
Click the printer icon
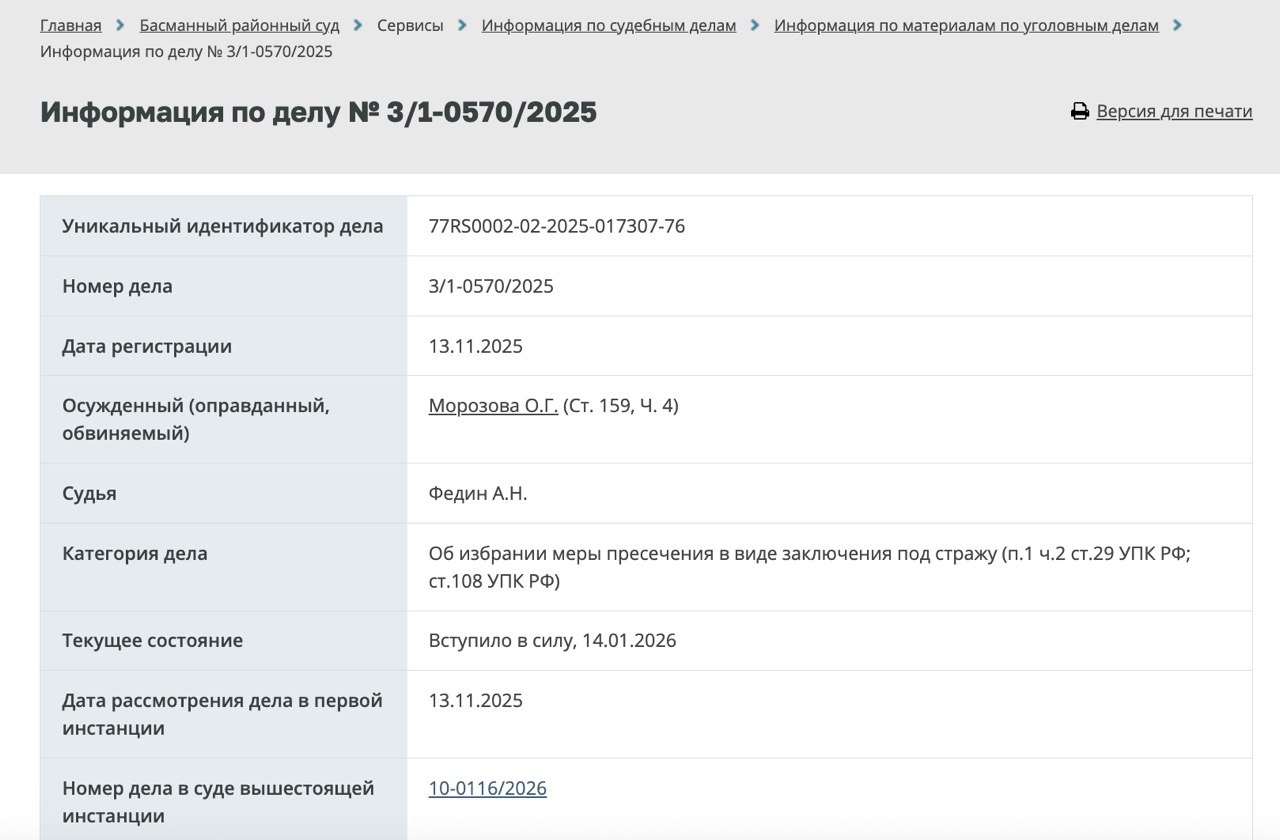[x=1080, y=111]
